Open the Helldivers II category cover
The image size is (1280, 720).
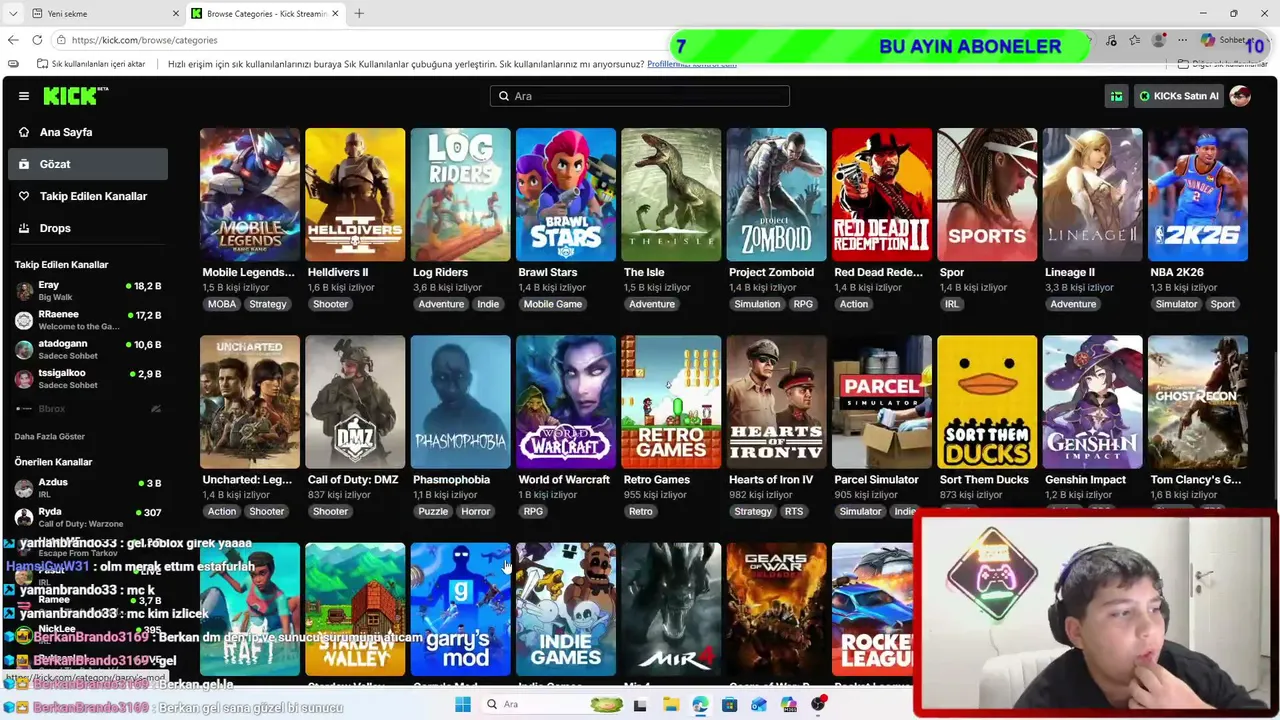[355, 194]
